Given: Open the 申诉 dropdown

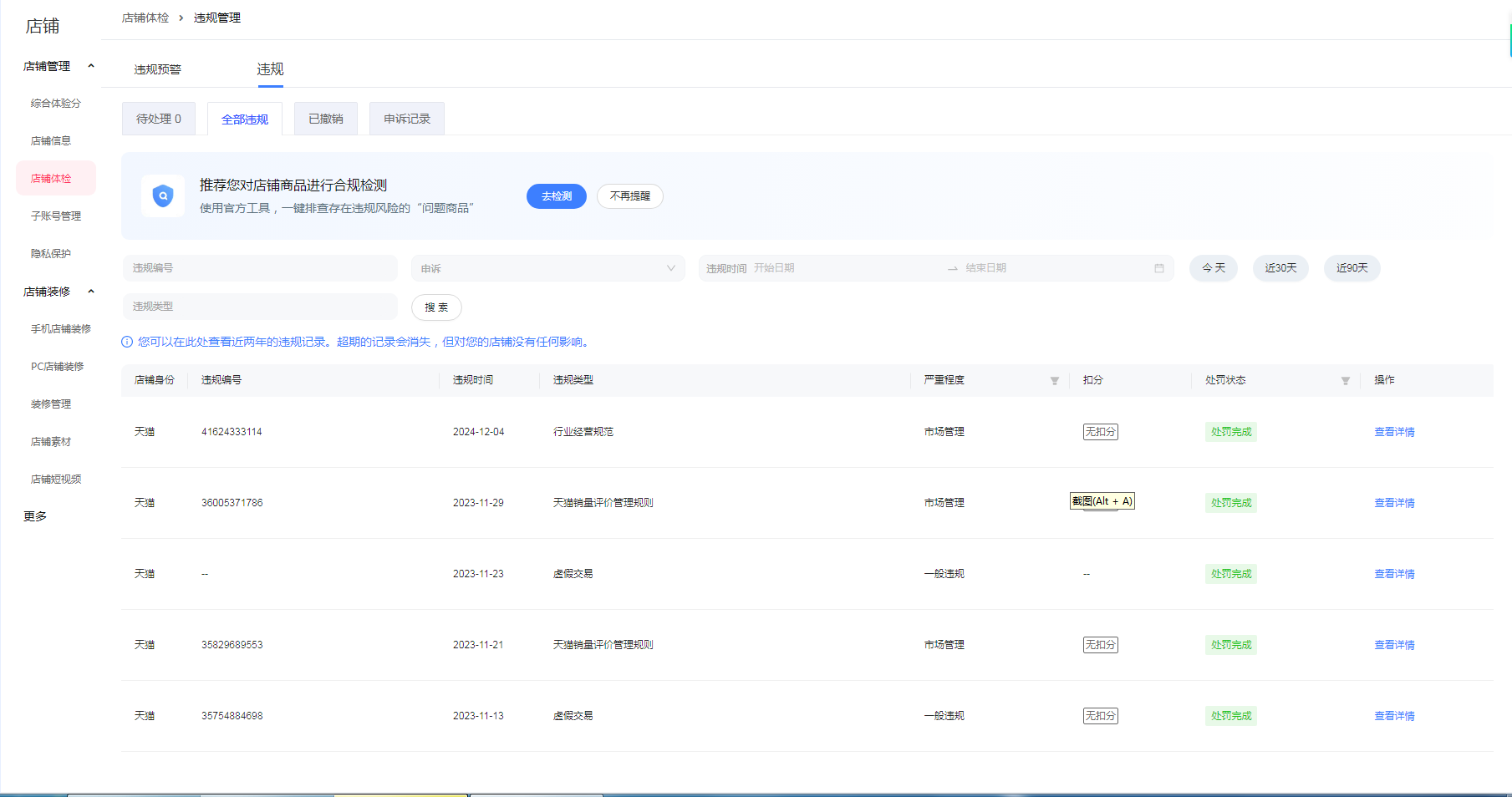Looking at the screenshot, I should 547,268.
